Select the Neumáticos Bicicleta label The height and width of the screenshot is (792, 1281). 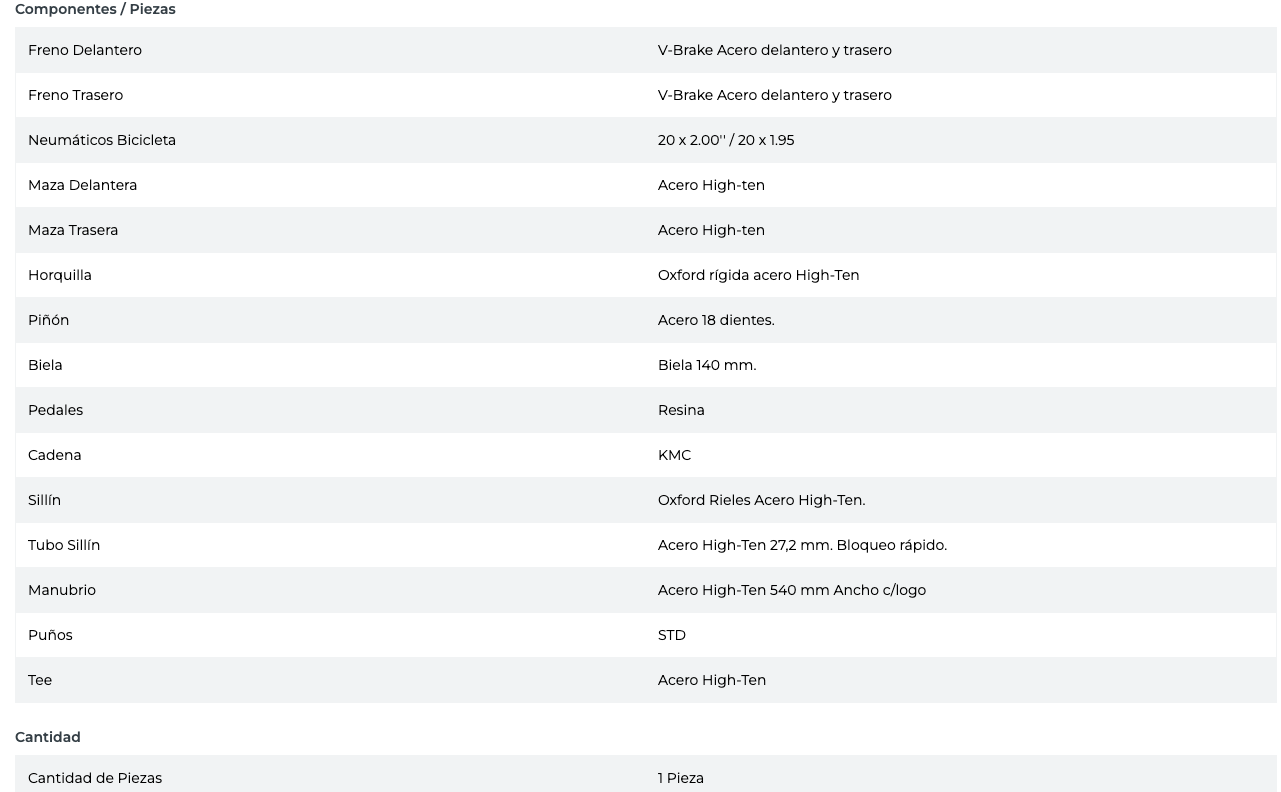coord(102,140)
